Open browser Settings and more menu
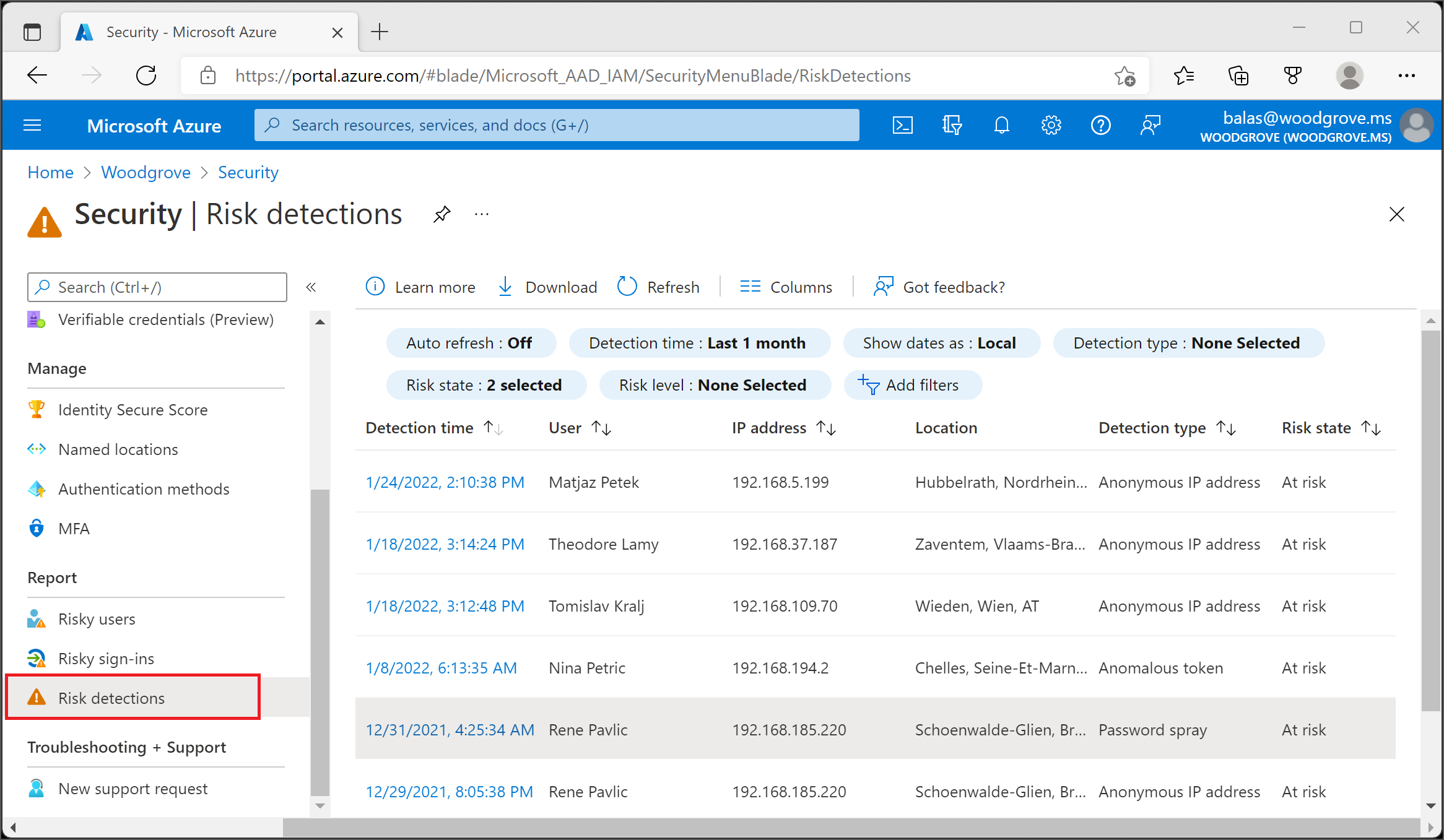 1406,76
